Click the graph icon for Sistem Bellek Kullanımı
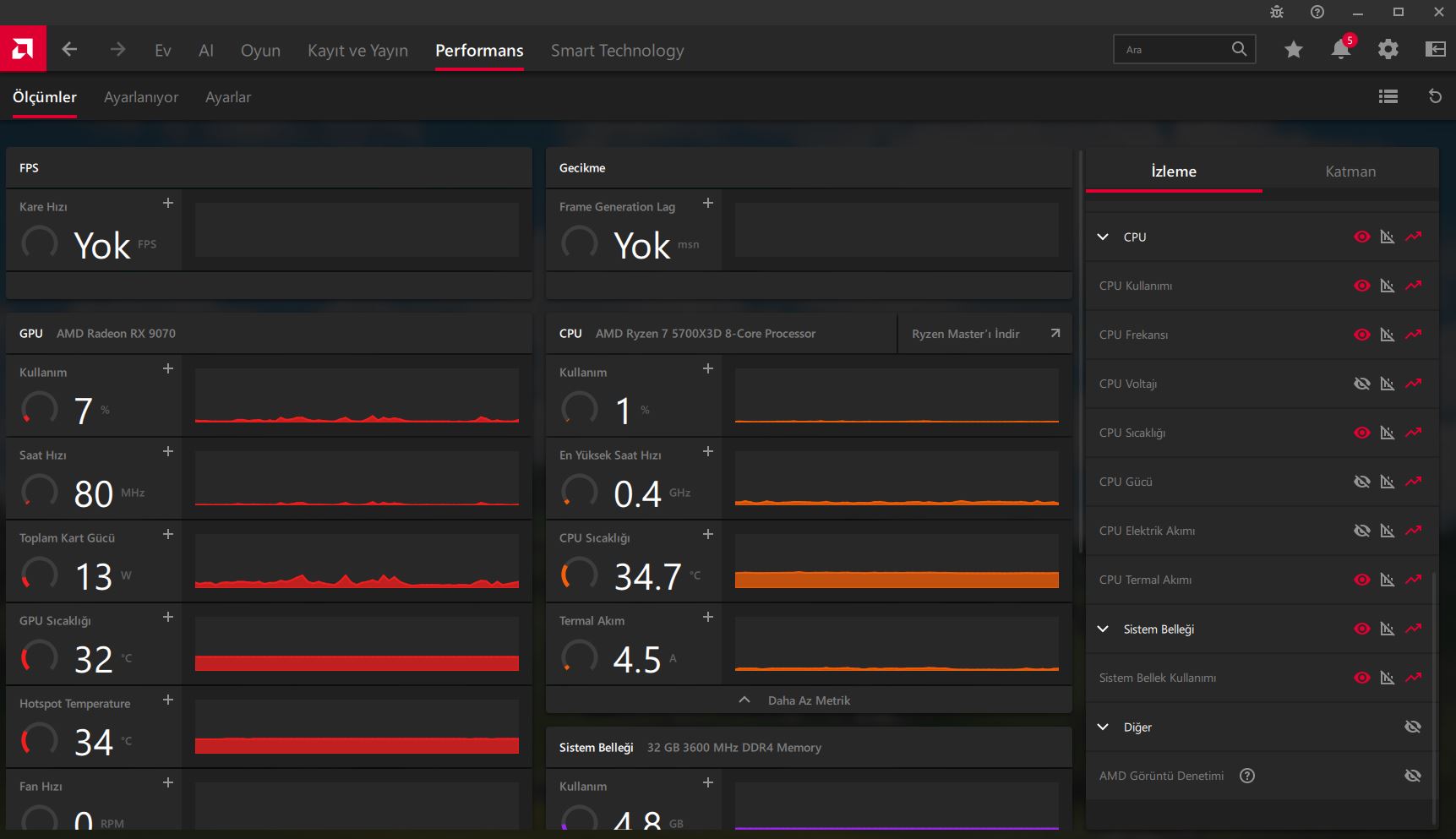1456x839 pixels. pos(1414,678)
